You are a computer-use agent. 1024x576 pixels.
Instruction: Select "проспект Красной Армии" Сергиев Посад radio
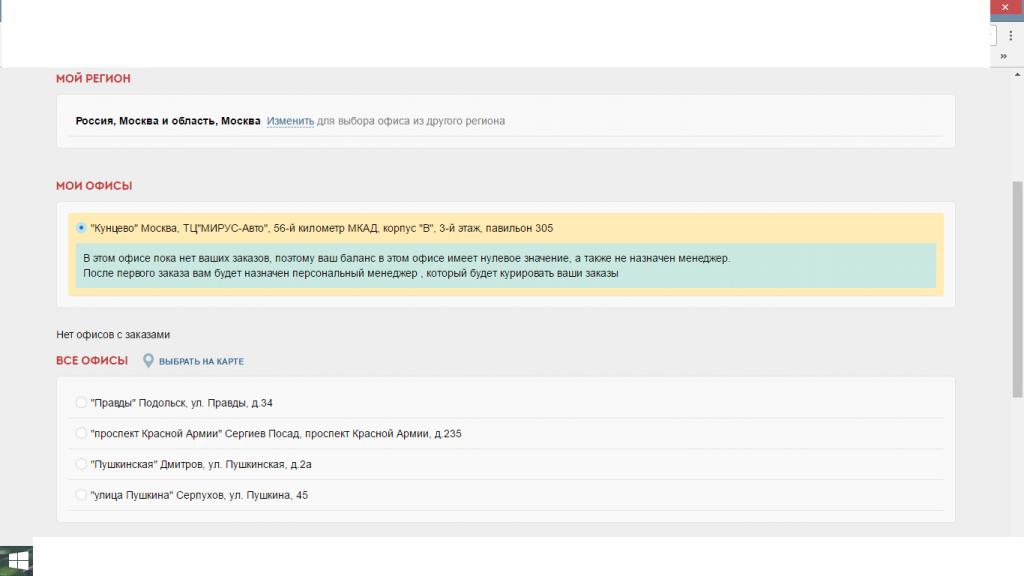(x=81, y=434)
